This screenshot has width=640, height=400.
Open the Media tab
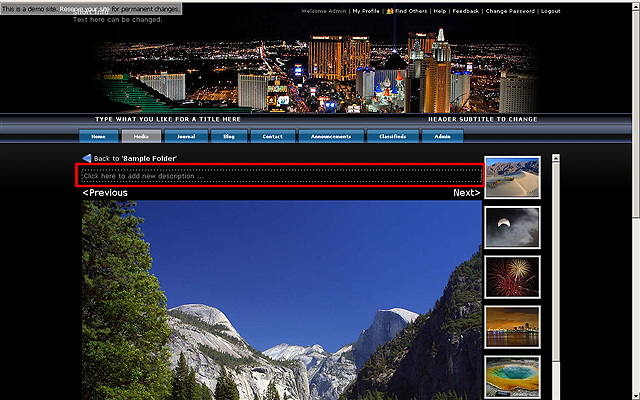click(x=141, y=136)
